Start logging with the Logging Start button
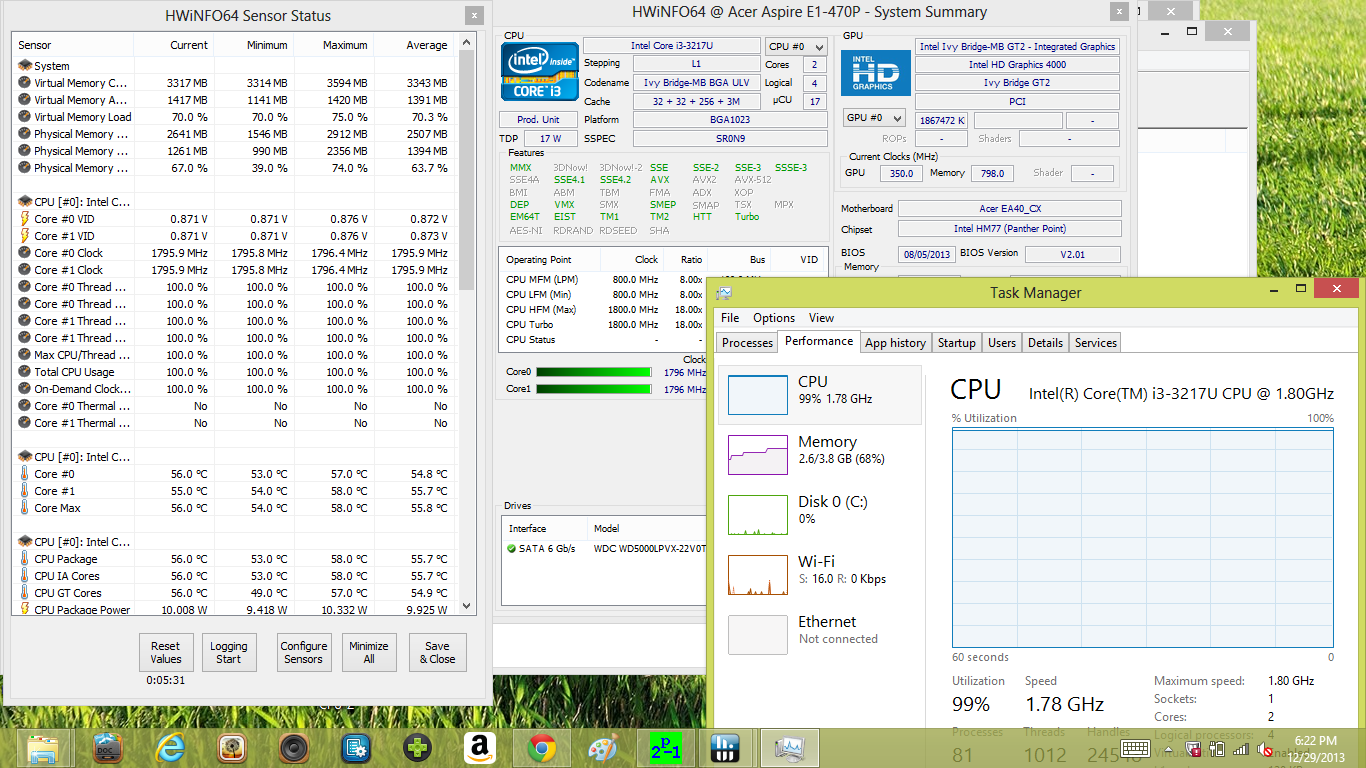1366x768 pixels. coord(229,652)
